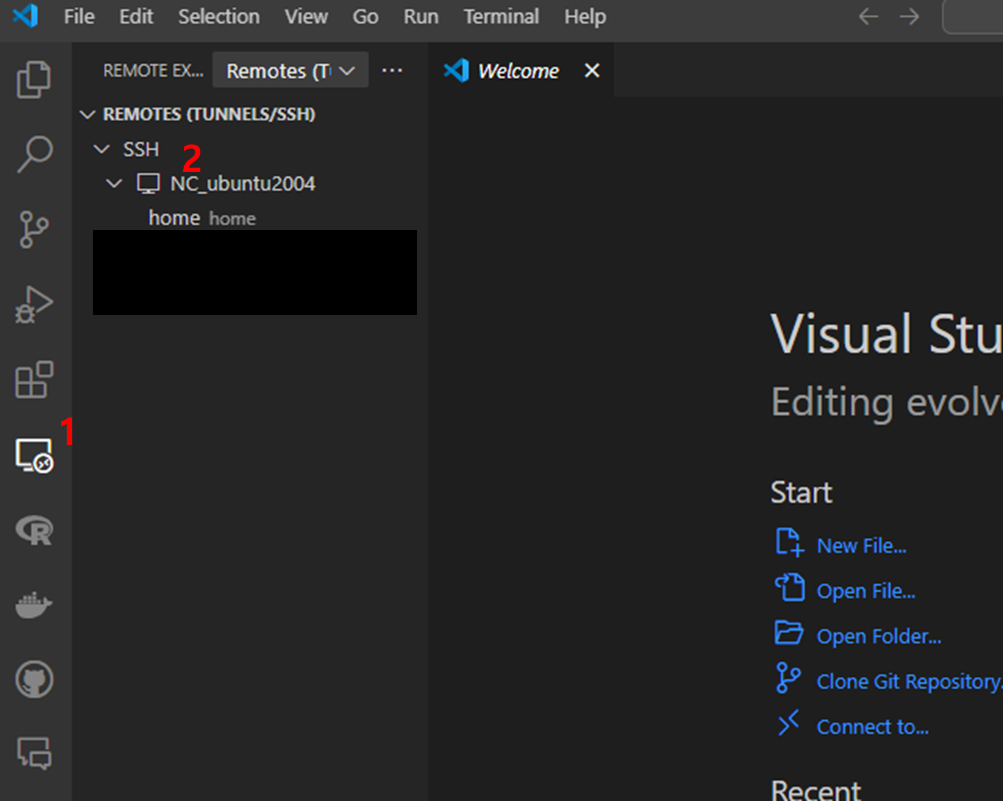Viewport: 1003px width, 801px height.
Task: Collapse the REMOTES (TUNNELS/SSH) section
Action: [87, 115]
